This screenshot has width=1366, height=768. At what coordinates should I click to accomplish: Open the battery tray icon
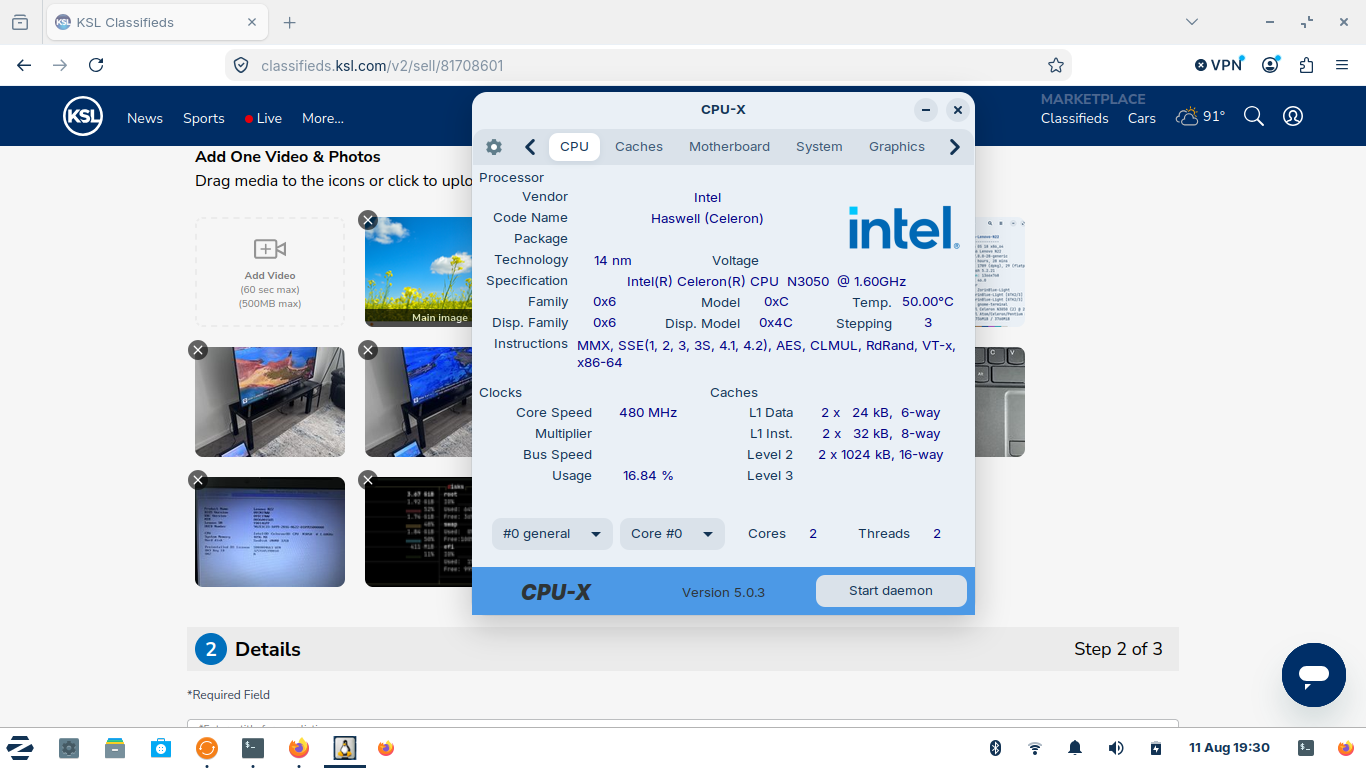tap(1156, 748)
